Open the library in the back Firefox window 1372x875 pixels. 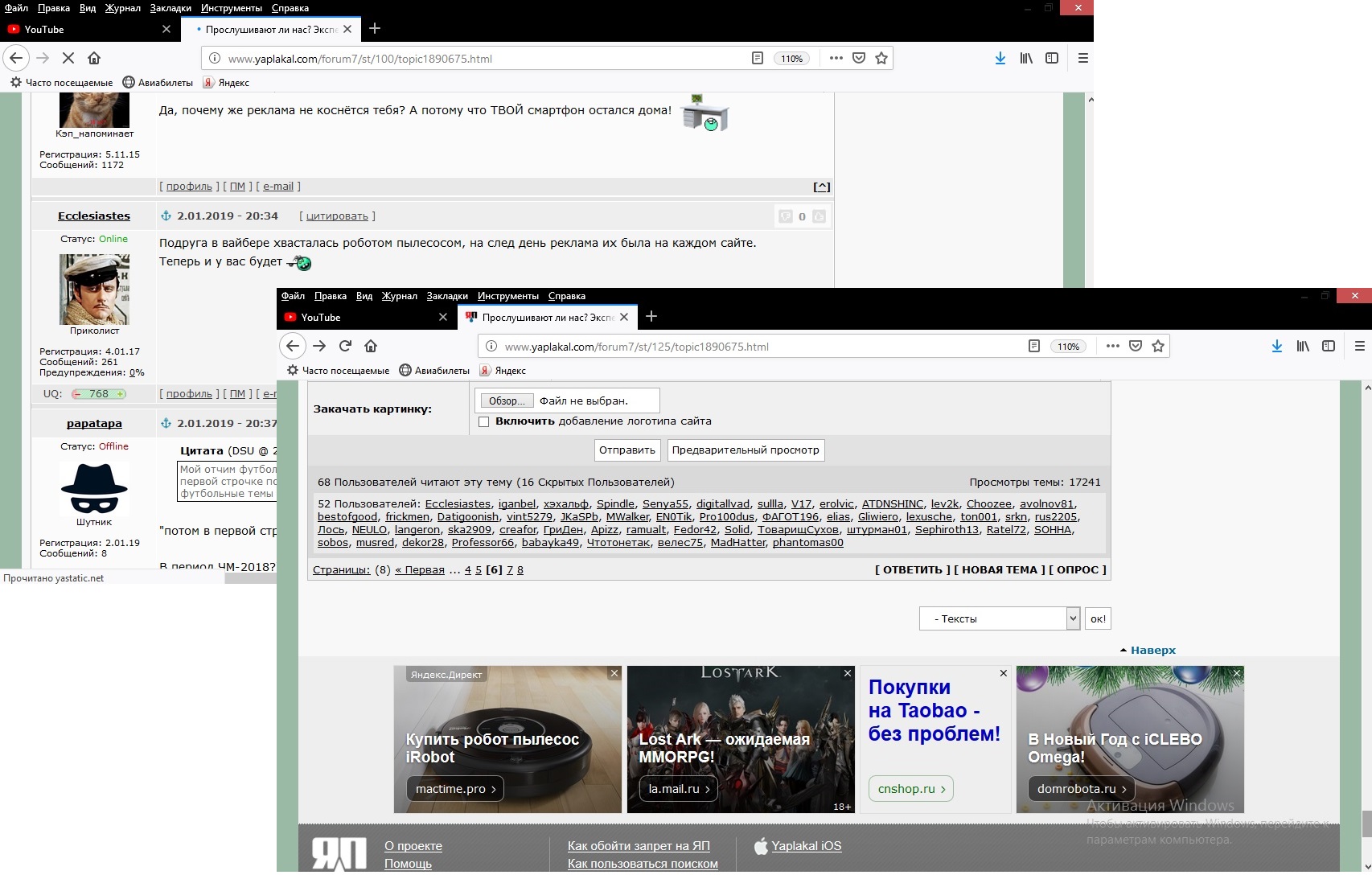[1026, 58]
